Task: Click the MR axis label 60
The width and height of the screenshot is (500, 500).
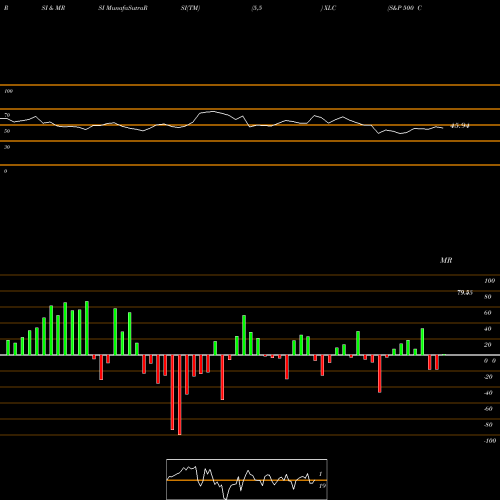Action: coord(488,313)
